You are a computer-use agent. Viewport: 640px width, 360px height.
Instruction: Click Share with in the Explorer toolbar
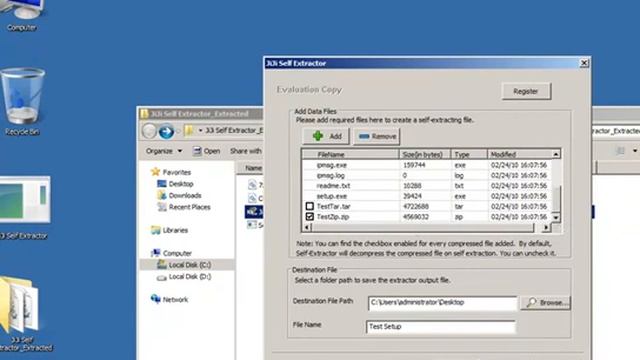(x=246, y=151)
